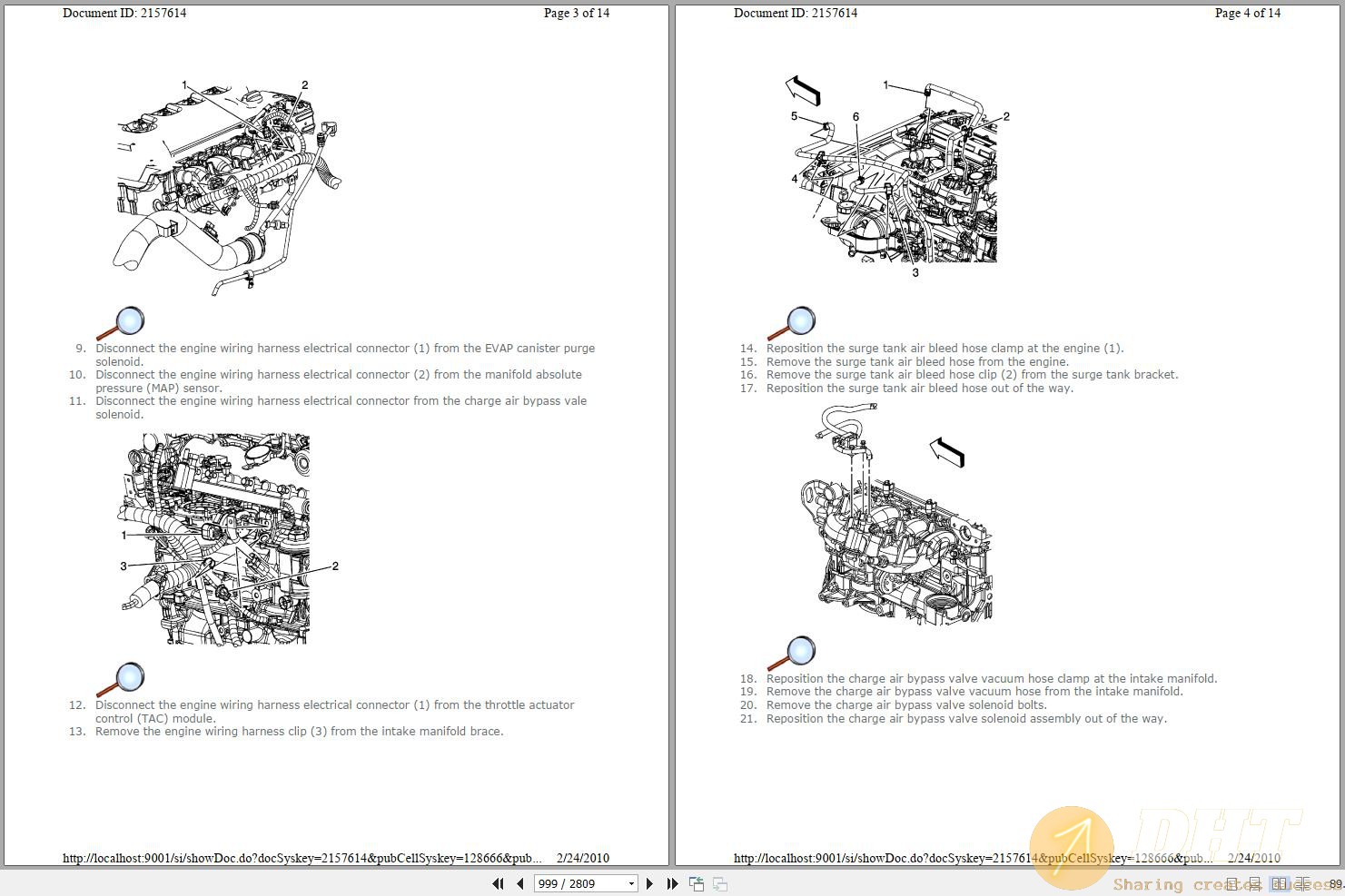Click the surge tank air bleed hose diagram
This screenshot has width=1345, height=896.
tap(897, 177)
